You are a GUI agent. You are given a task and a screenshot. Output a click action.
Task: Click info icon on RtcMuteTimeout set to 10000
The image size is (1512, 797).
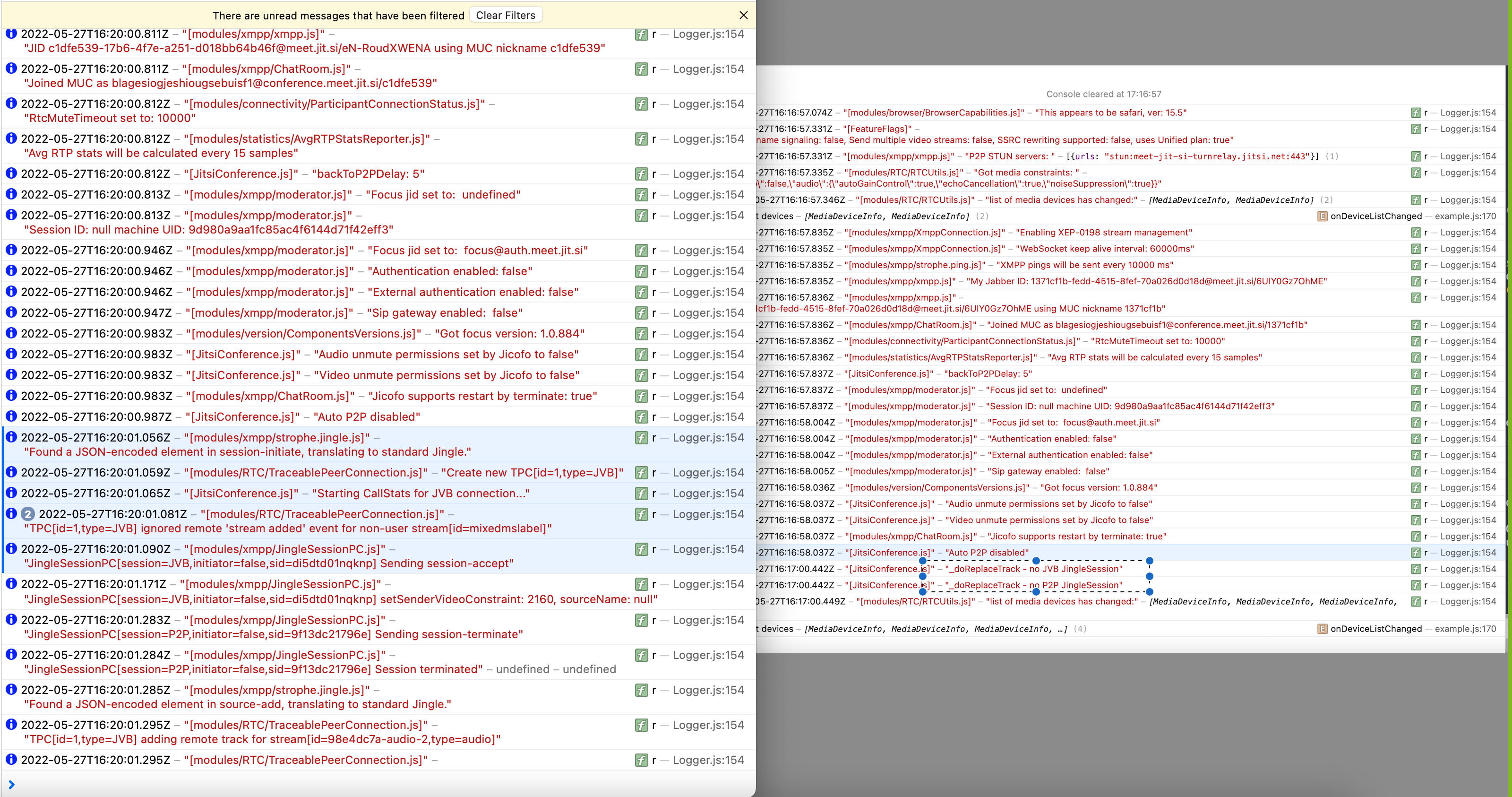click(12, 104)
